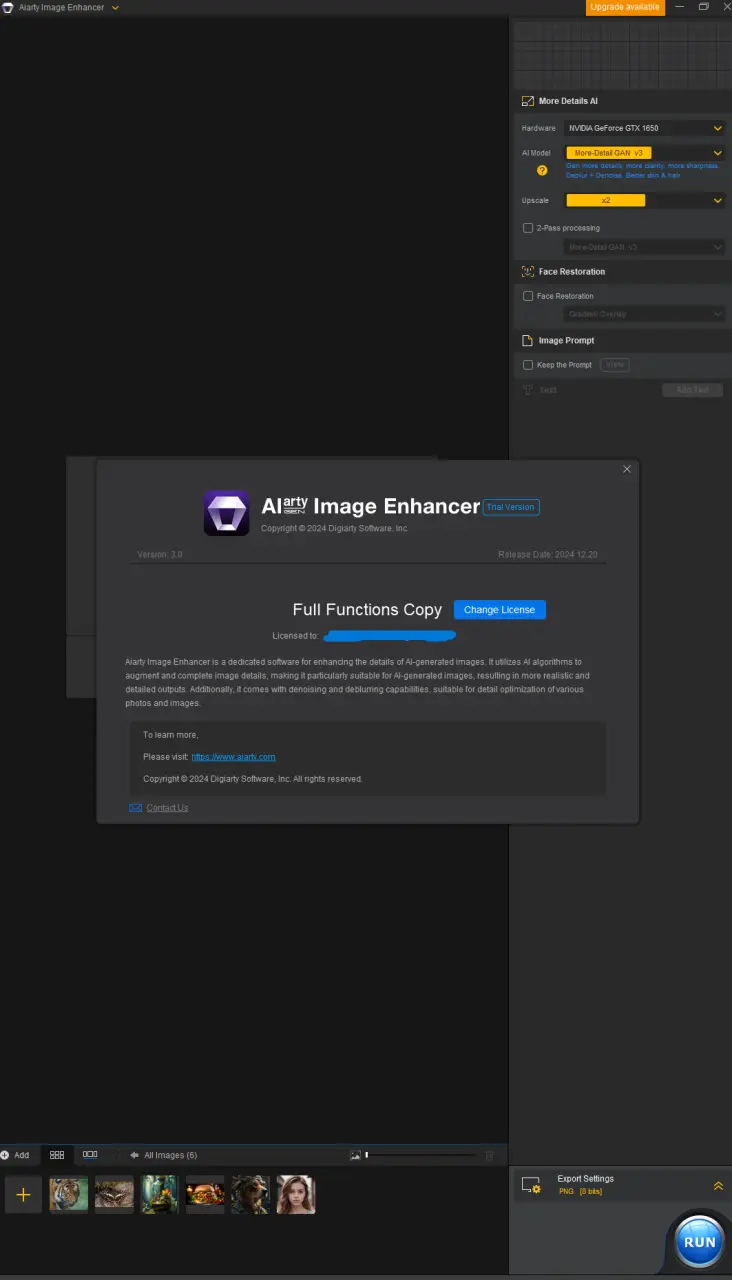Open the AI Model dropdown

coord(644,153)
